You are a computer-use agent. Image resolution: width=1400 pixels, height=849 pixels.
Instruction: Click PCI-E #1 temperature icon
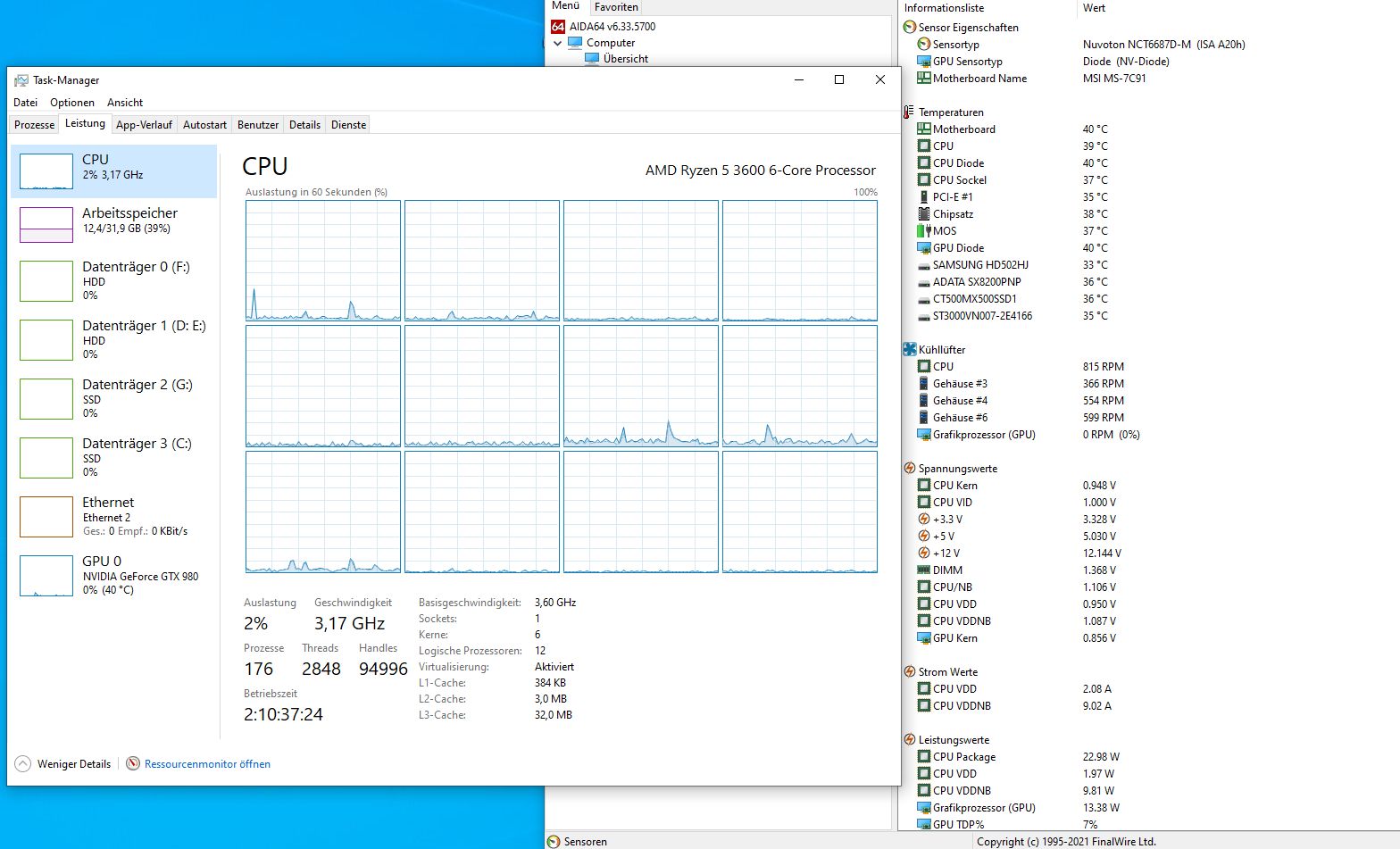point(924,197)
